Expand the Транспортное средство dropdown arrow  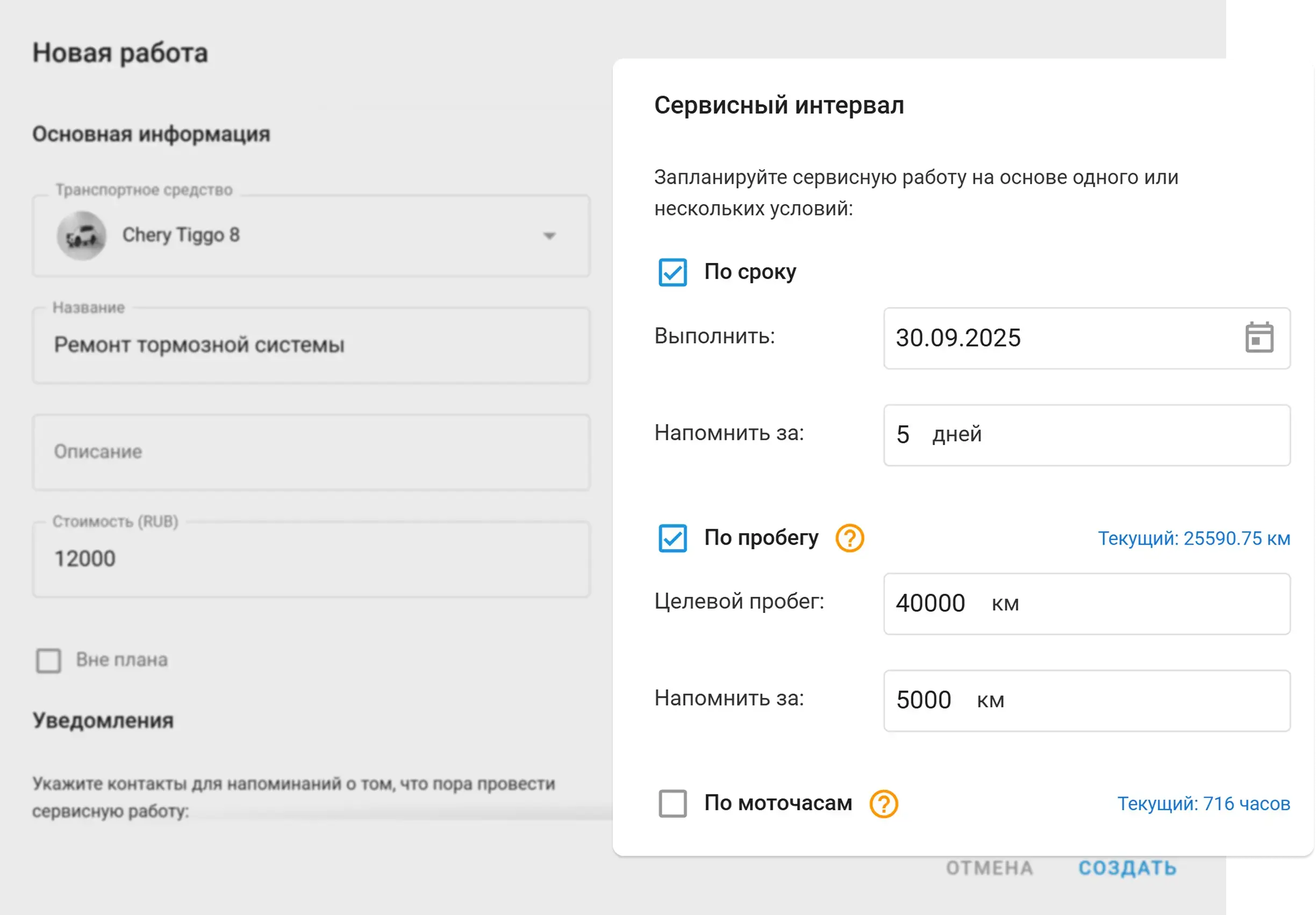coord(549,235)
